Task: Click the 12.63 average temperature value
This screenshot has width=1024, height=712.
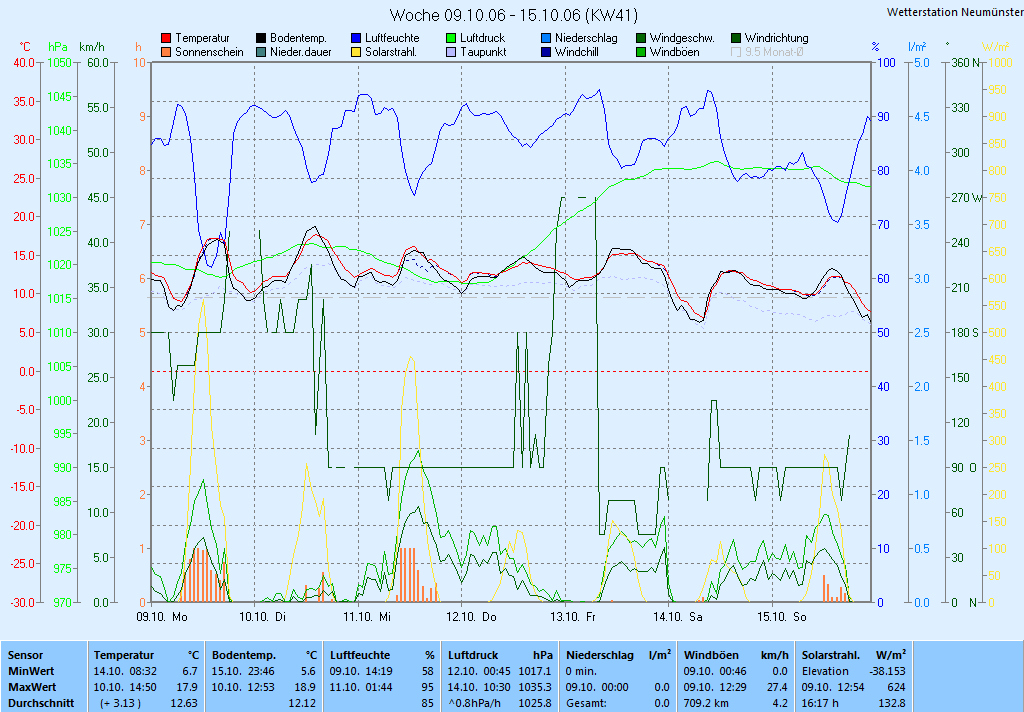Action: point(184,704)
